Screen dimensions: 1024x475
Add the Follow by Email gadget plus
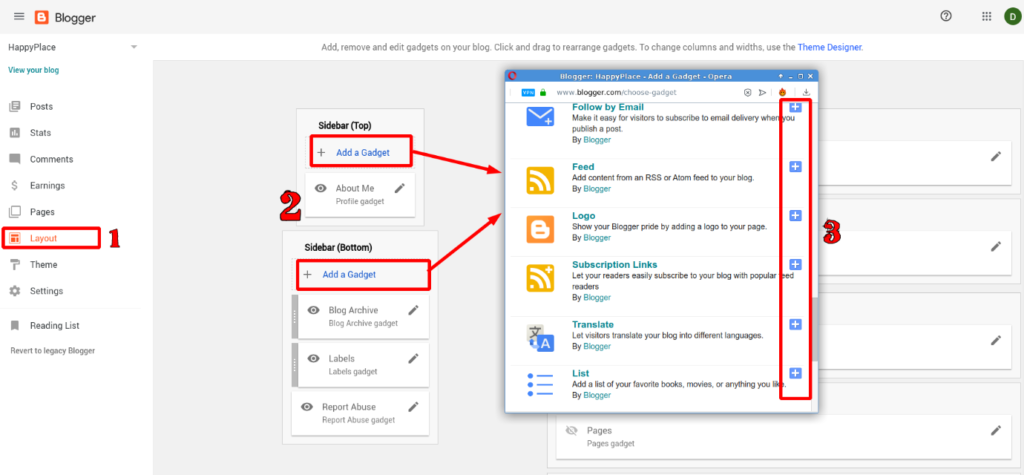pyautogui.click(x=795, y=106)
